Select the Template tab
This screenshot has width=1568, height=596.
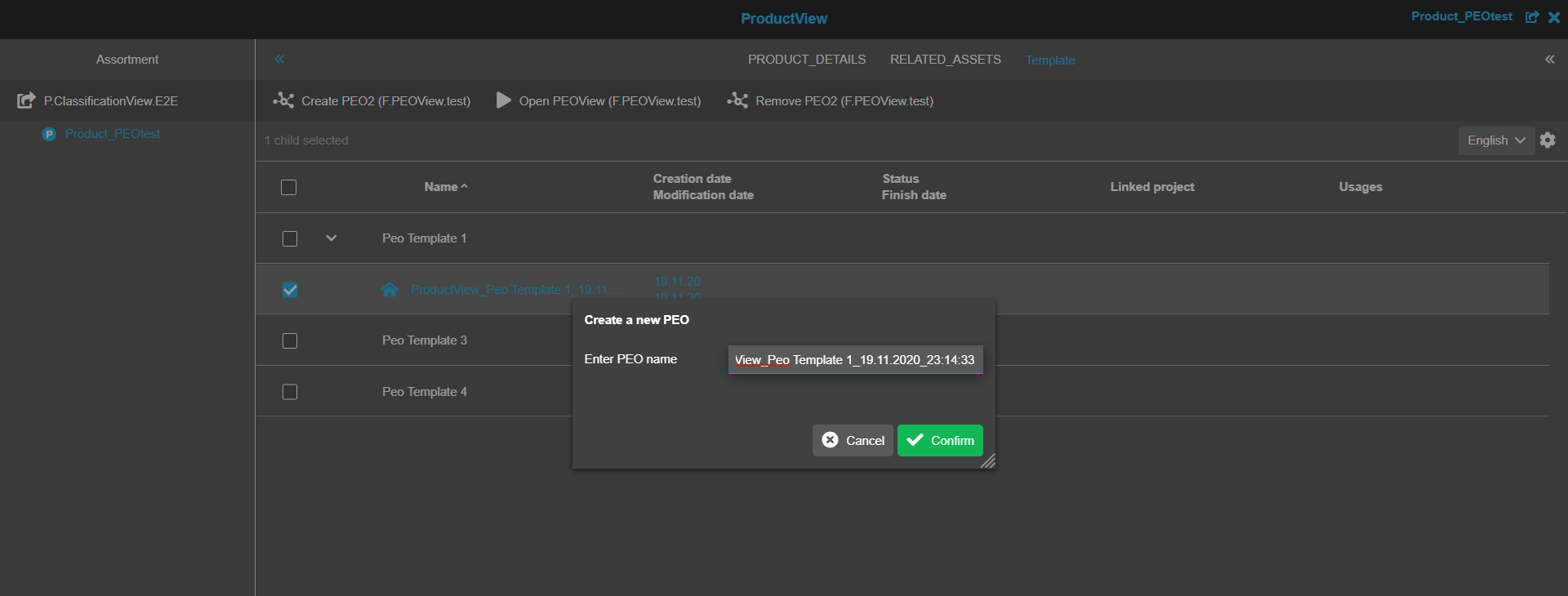[1050, 60]
